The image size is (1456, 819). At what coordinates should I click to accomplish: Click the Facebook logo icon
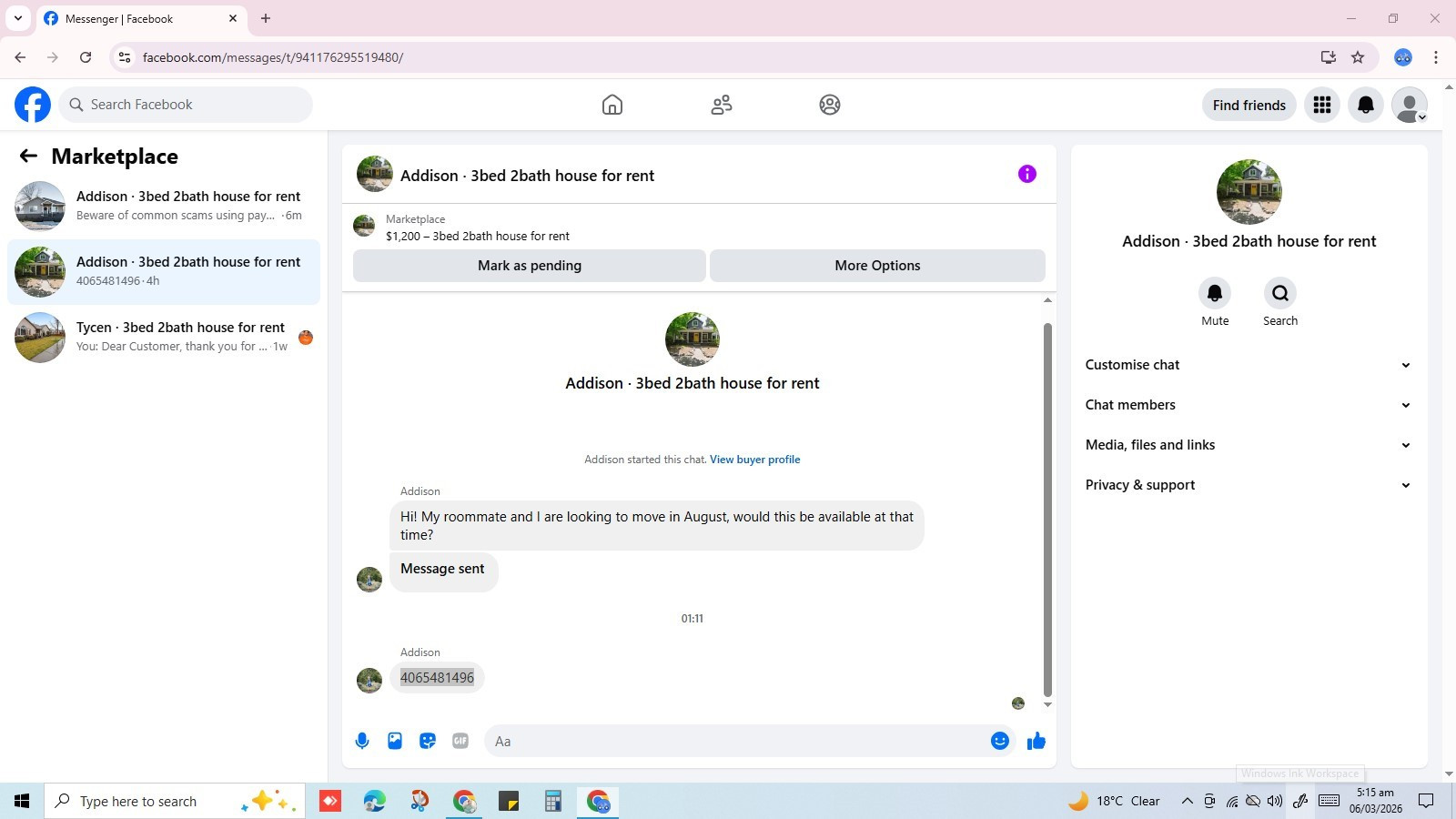(x=33, y=105)
